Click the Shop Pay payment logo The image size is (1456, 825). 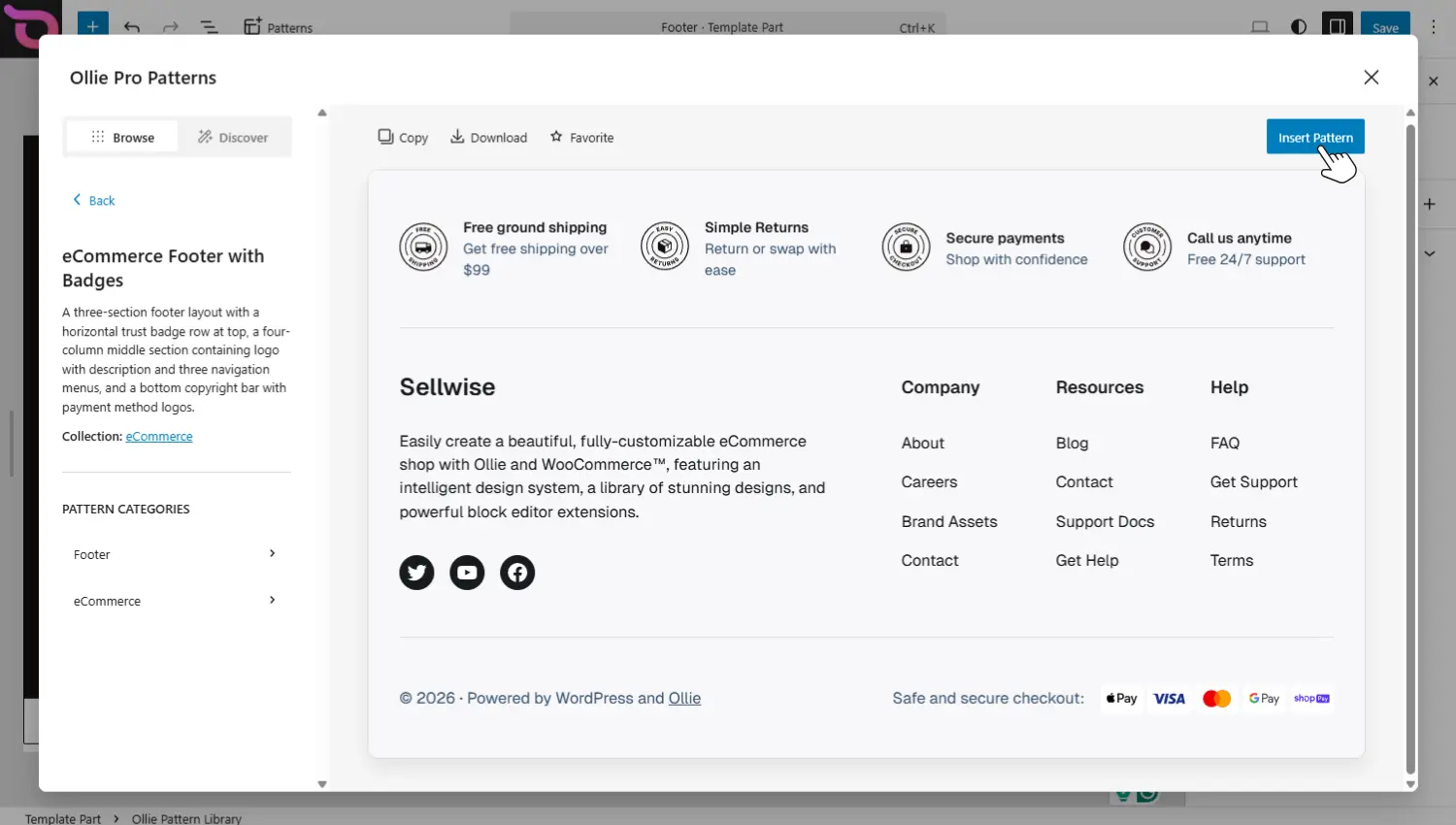coord(1311,698)
